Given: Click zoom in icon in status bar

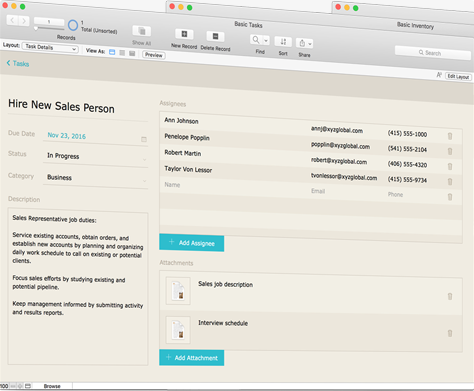Looking at the screenshot, I should pos(20,386).
